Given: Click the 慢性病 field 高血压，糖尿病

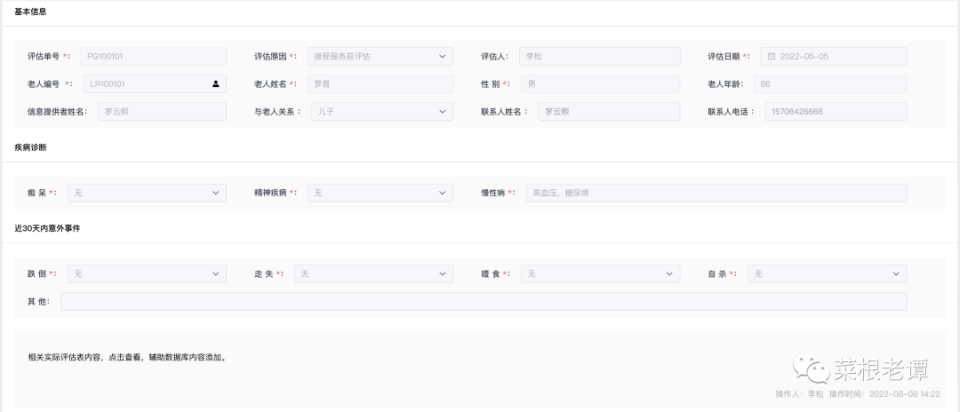Looking at the screenshot, I should pos(716,193).
